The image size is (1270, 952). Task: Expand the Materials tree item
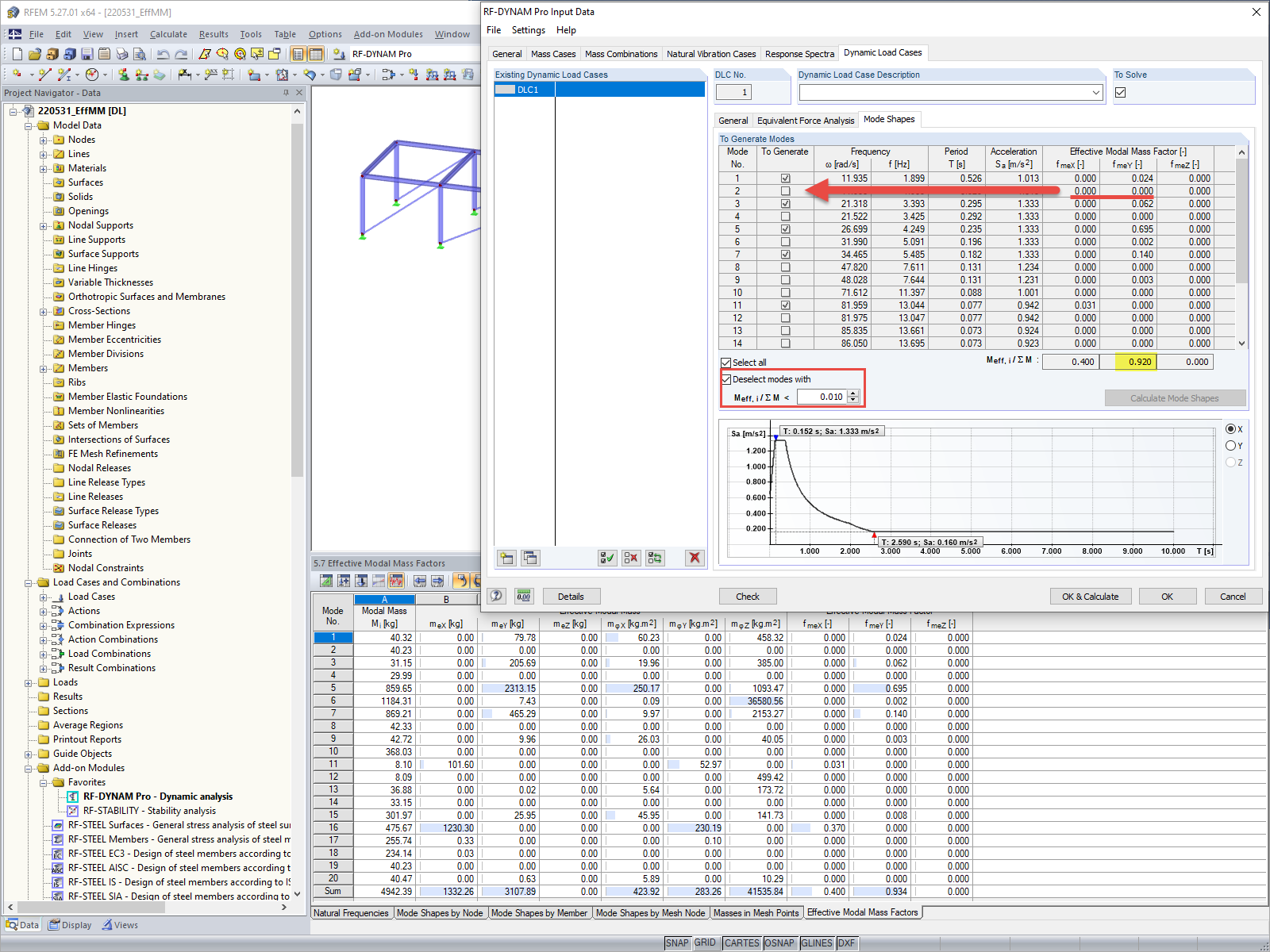click(x=44, y=168)
